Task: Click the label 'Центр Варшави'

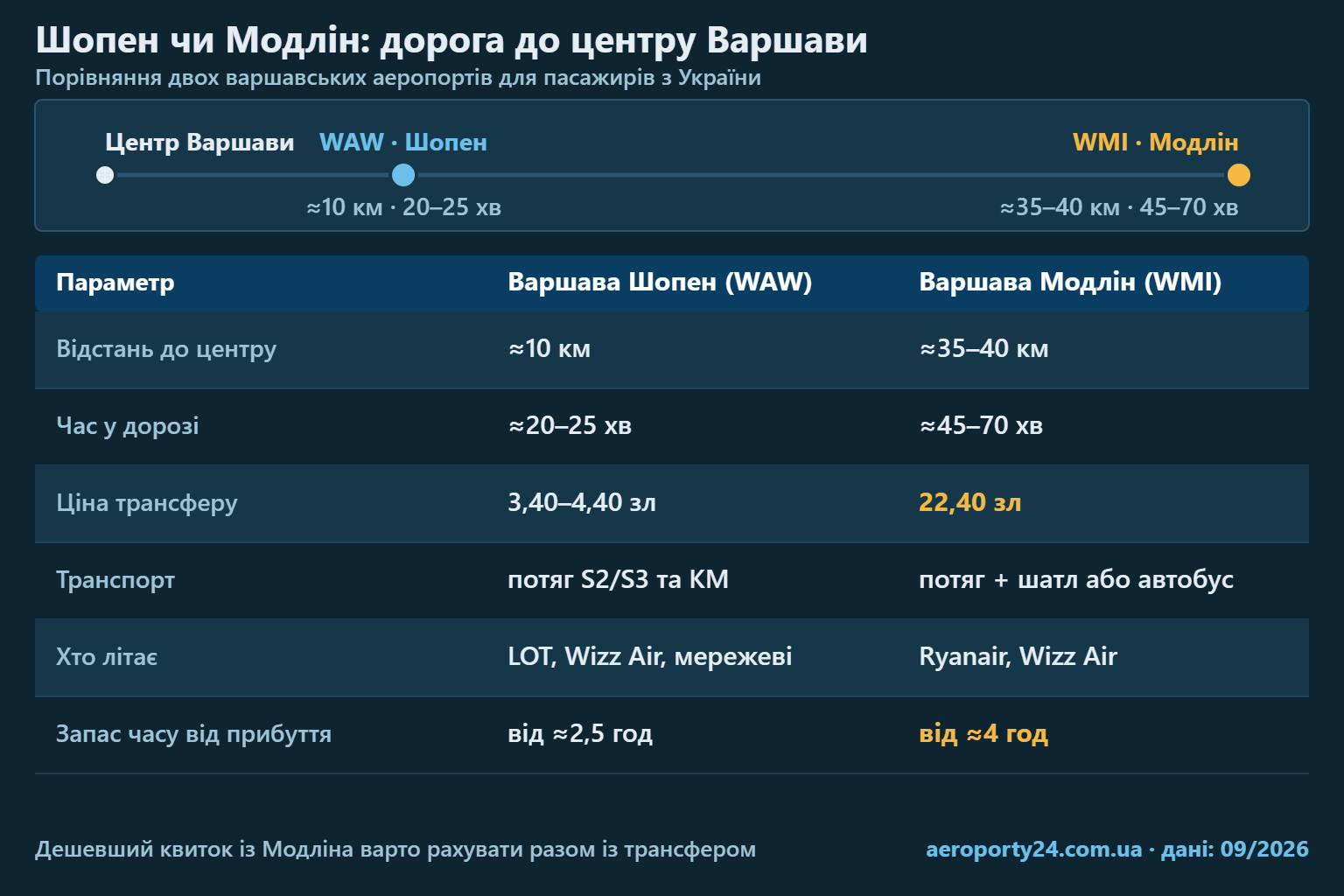Action: (199, 143)
